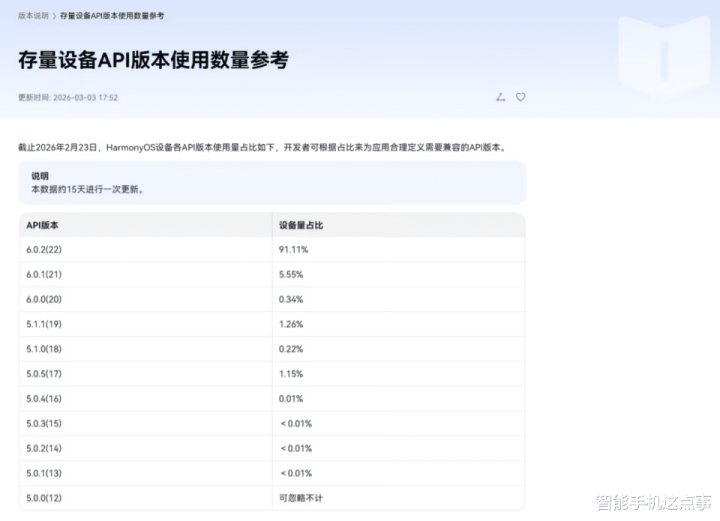Open the 版本说明 breadcrumb link
The image size is (720, 521).
point(33,16)
